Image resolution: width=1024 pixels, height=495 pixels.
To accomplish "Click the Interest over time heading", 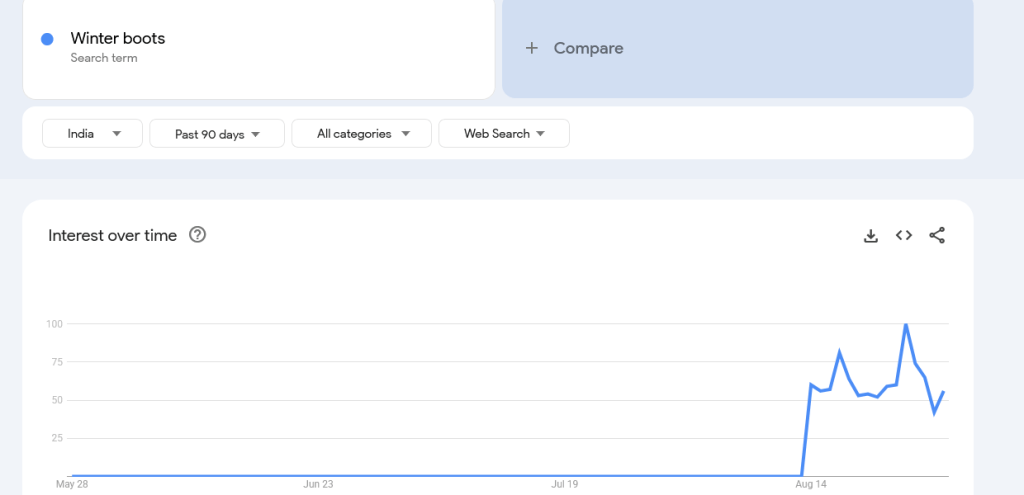I will coord(112,235).
